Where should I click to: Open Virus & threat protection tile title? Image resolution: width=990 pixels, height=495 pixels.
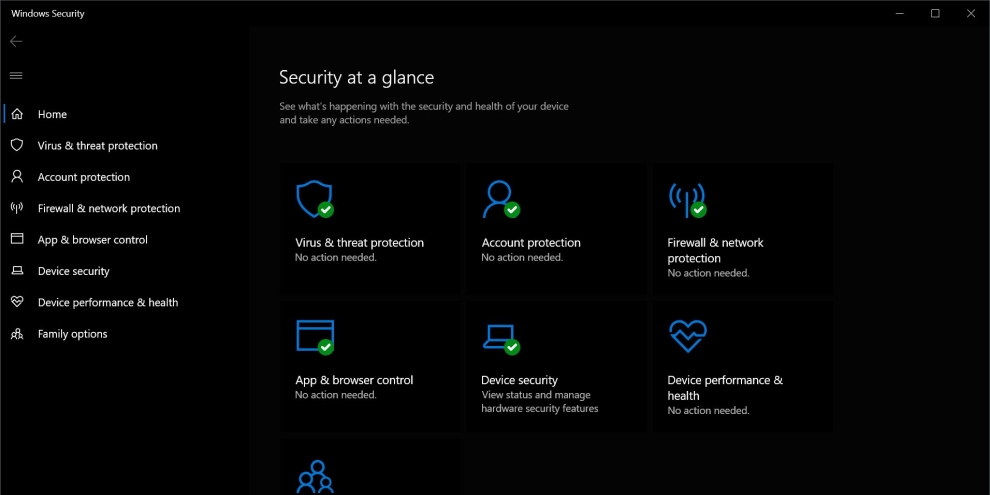pyautogui.click(x=360, y=242)
